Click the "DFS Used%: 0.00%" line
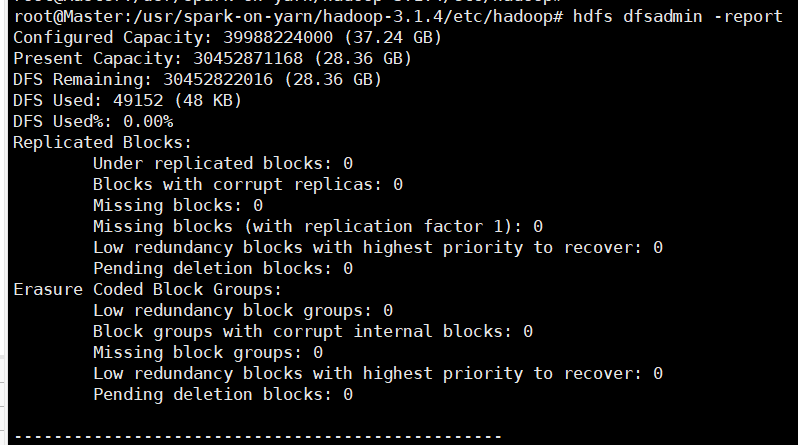 point(93,121)
